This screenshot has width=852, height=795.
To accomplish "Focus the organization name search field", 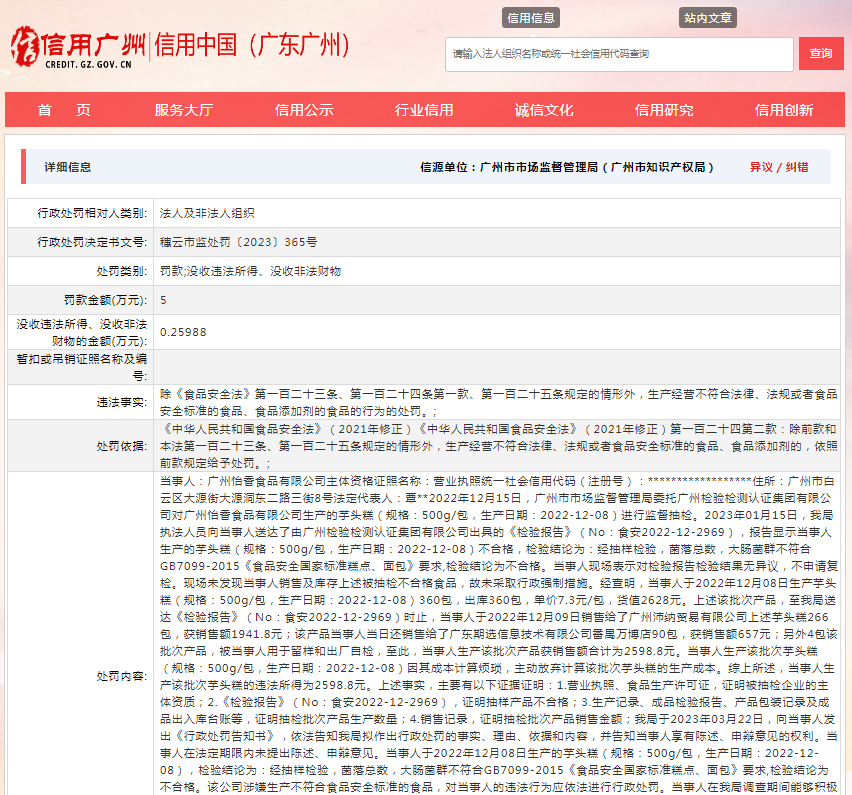I will pos(619,54).
